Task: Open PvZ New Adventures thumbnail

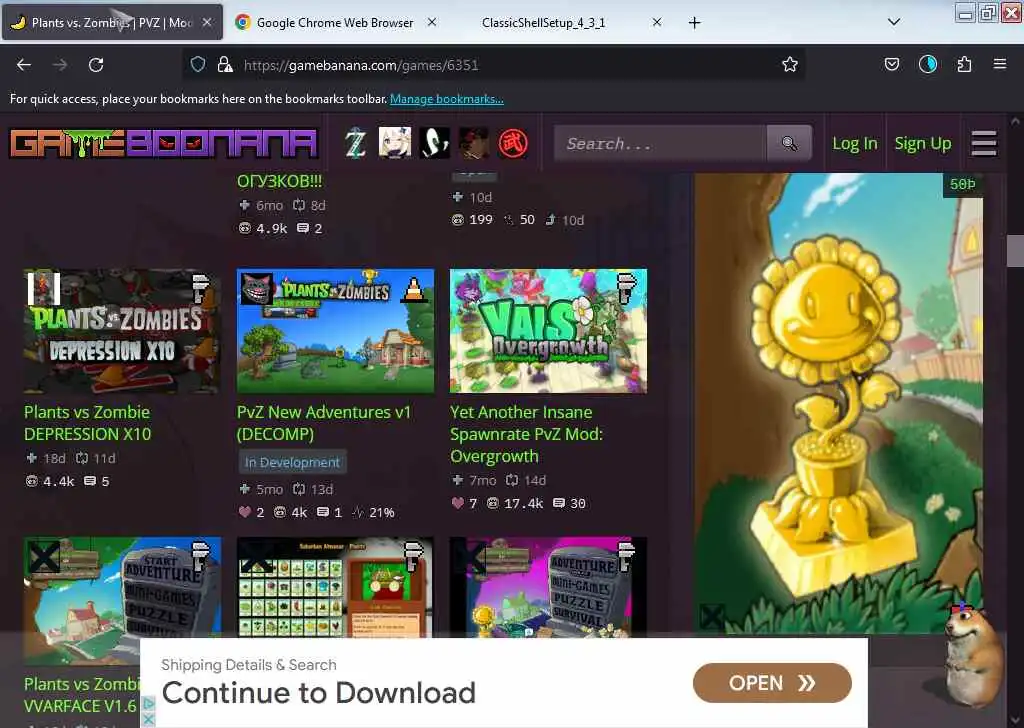Action: [x=335, y=331]
